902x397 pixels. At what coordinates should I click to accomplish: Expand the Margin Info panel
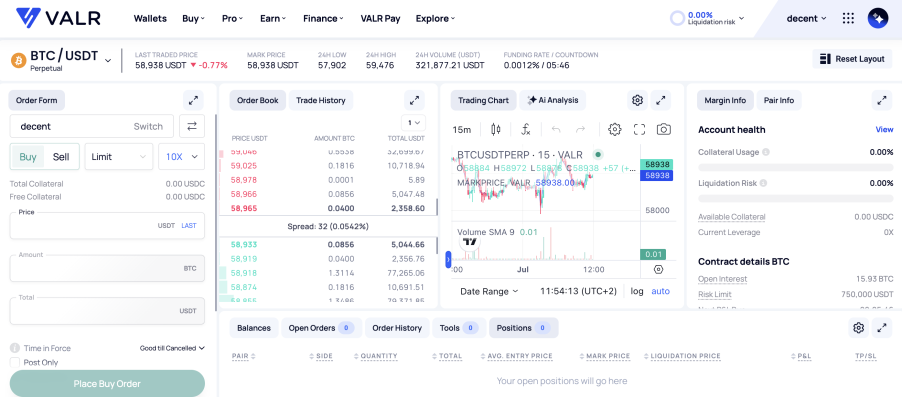pyautogui.click(x=882, y=100)
